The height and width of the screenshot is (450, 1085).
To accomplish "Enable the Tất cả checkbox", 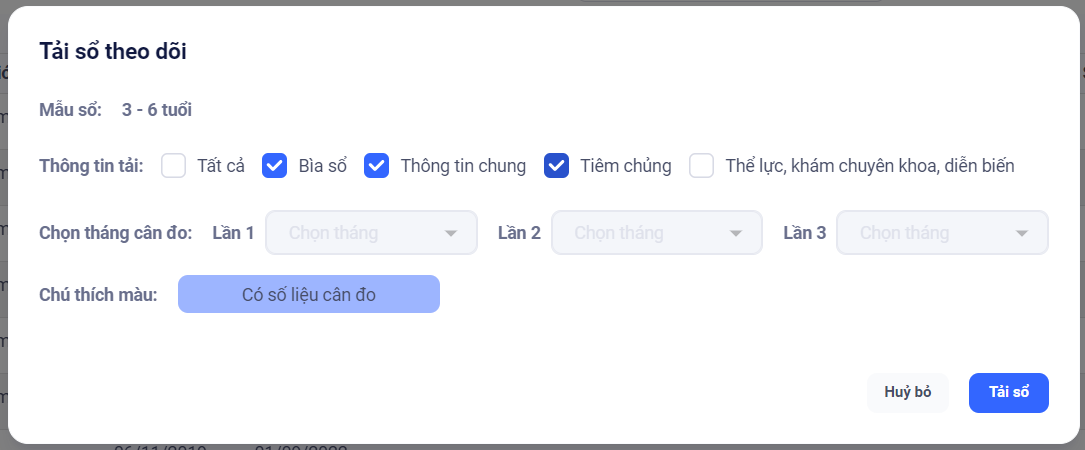I will [x=174, y=166].
